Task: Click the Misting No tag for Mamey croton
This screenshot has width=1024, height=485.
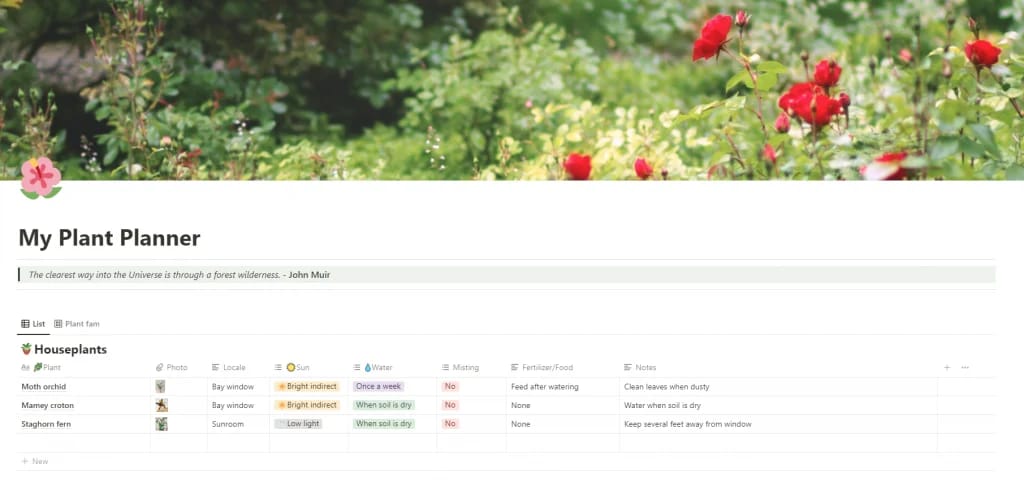Action: [450, 405]
